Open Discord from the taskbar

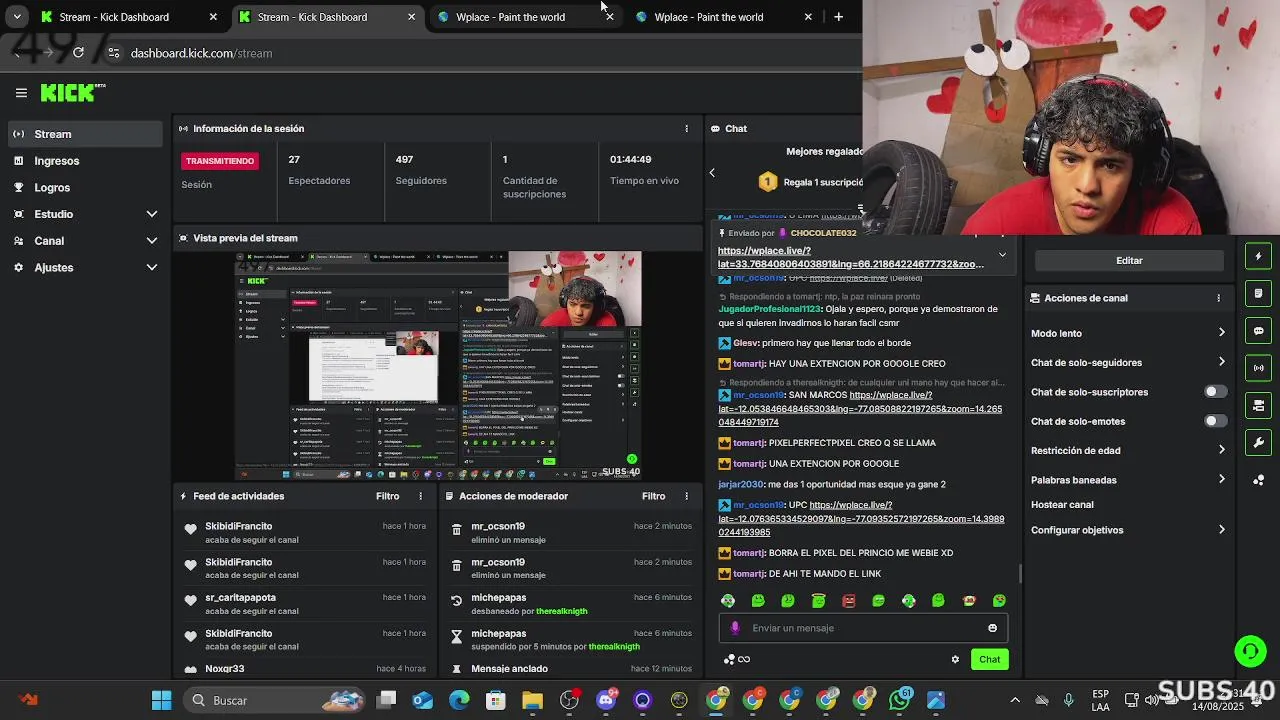pos(605,700)
